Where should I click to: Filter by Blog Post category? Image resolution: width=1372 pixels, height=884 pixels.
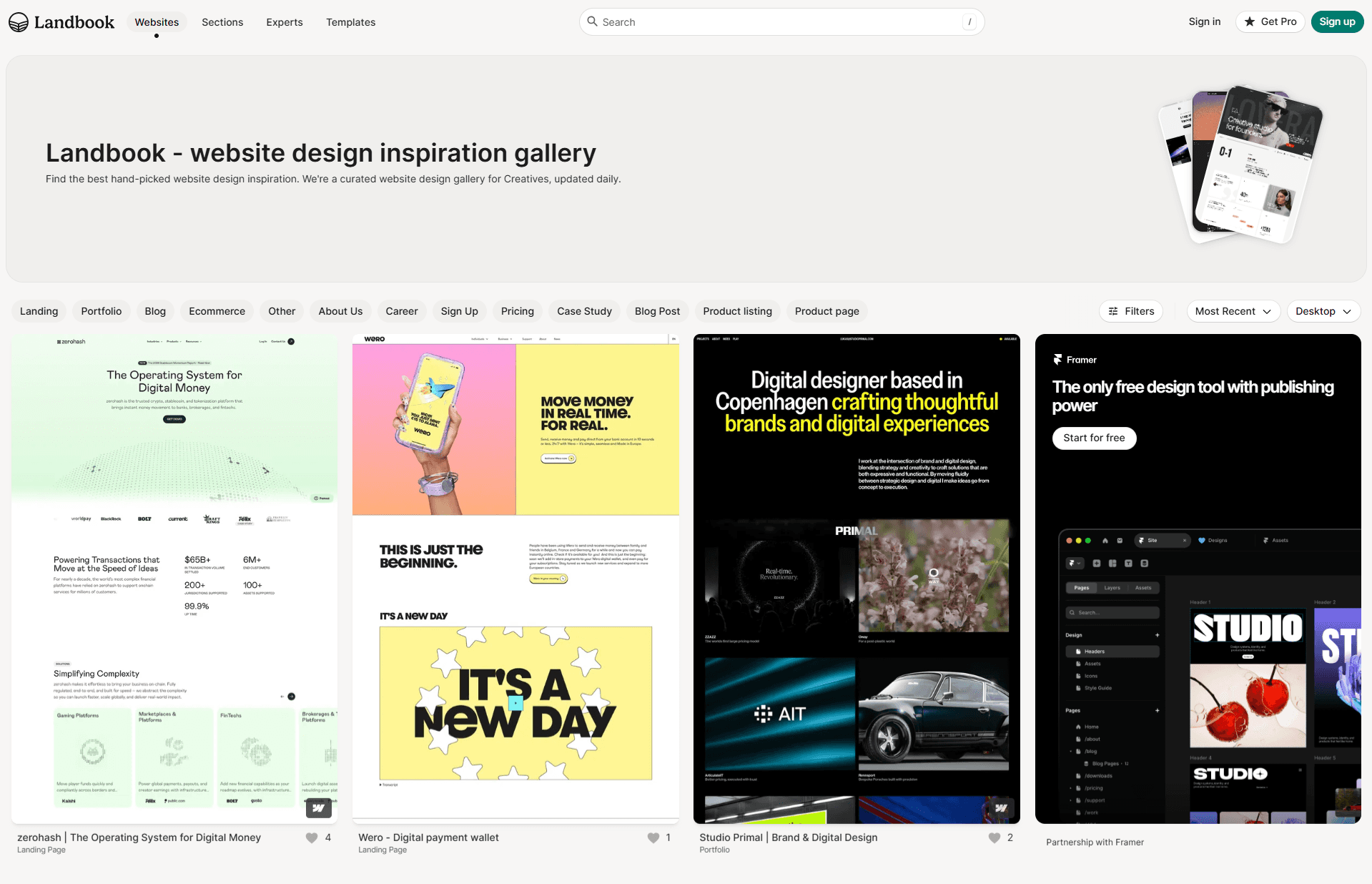click(x=657, y=311)
